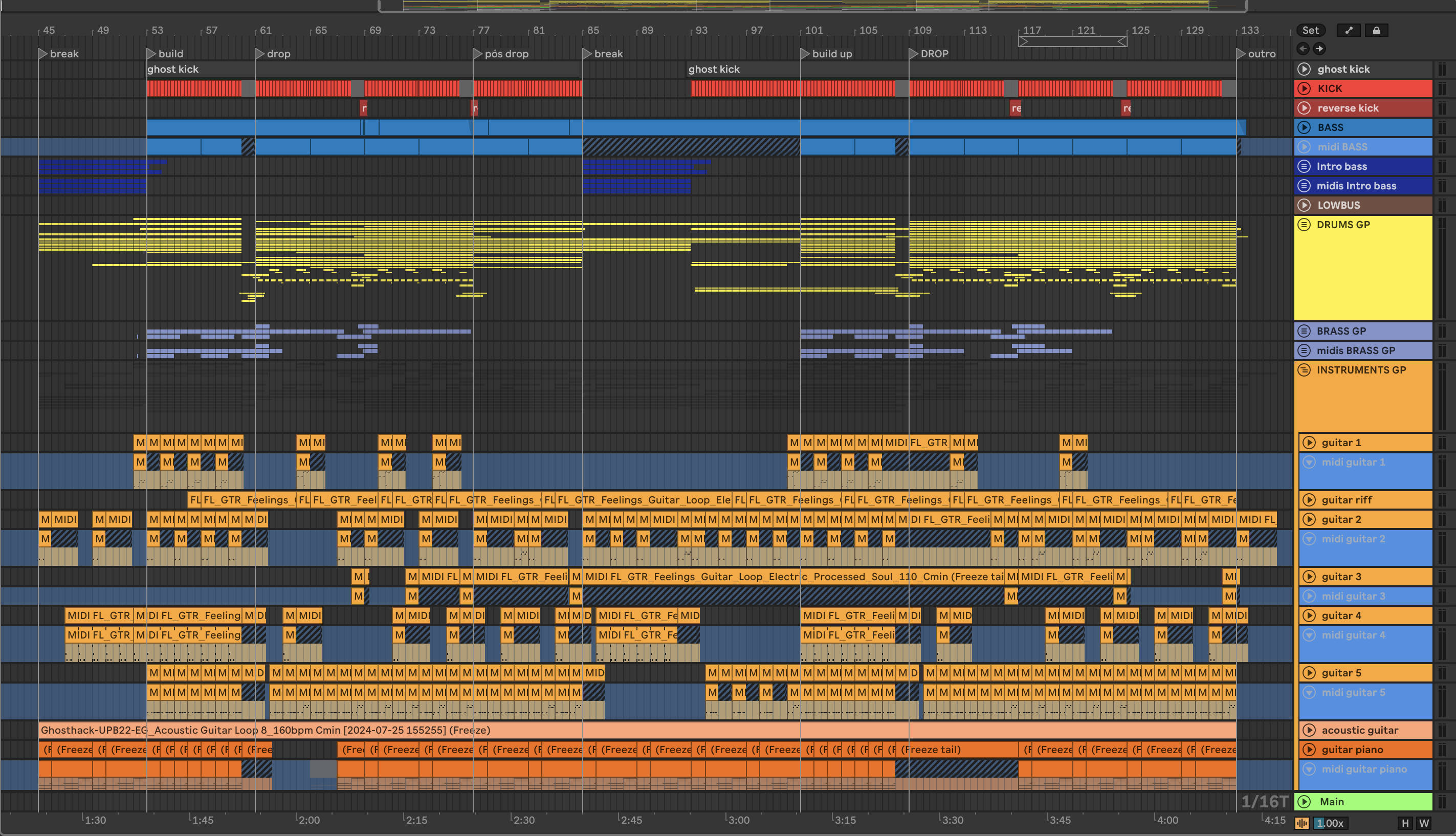Click the Set locator button
The height and width of the screenshot is (836, 1456).
click(x=1310, y=30)
